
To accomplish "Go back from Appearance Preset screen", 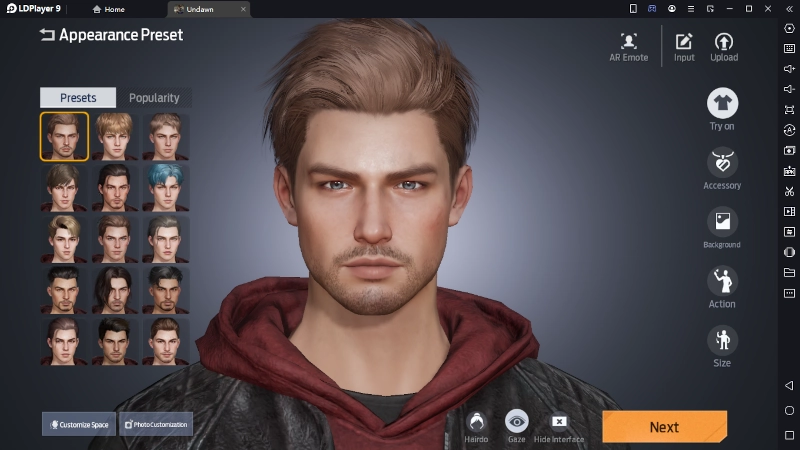I will point(47,35).
